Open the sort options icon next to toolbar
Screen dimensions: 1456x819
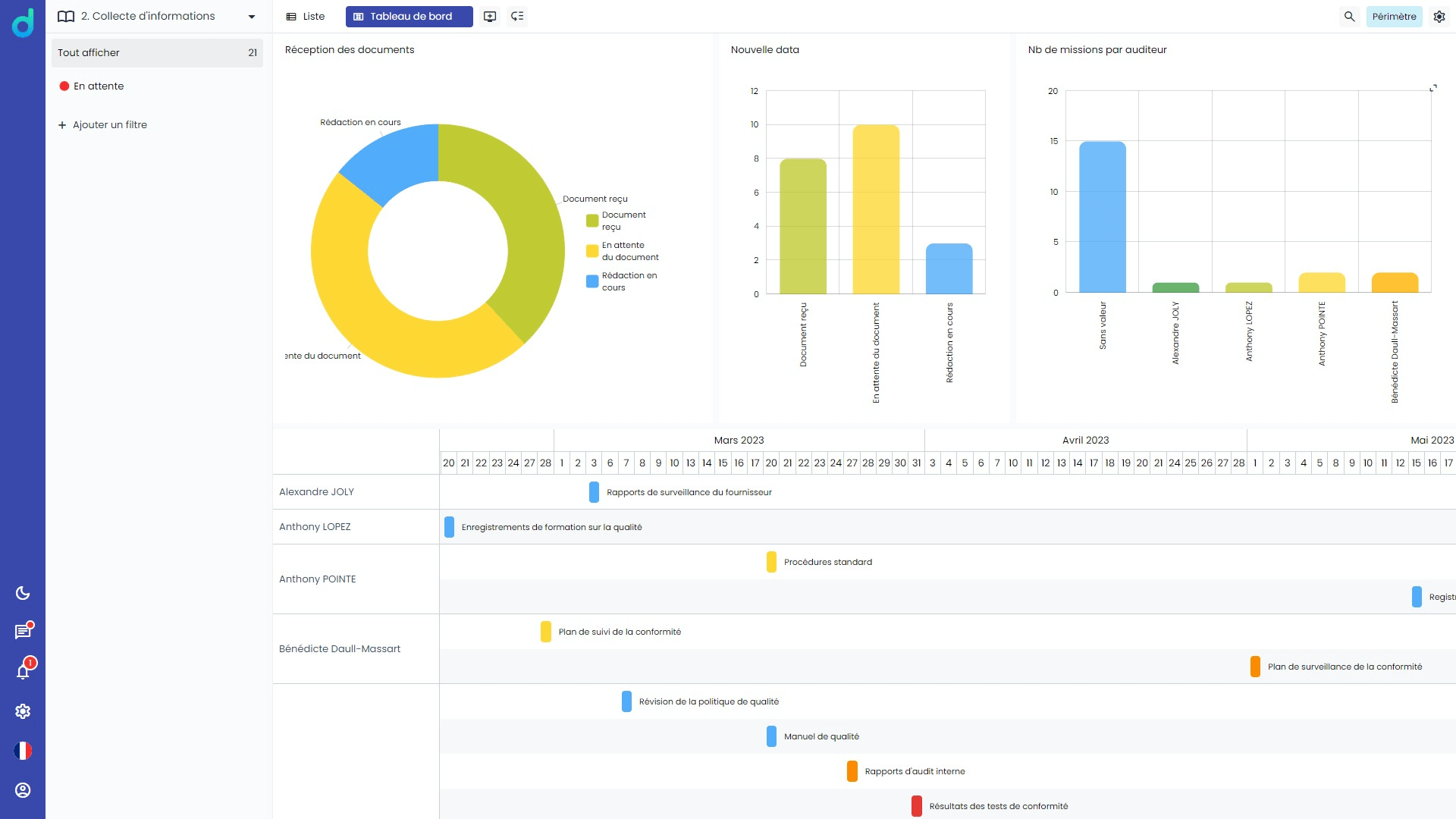tap(518, 16)
